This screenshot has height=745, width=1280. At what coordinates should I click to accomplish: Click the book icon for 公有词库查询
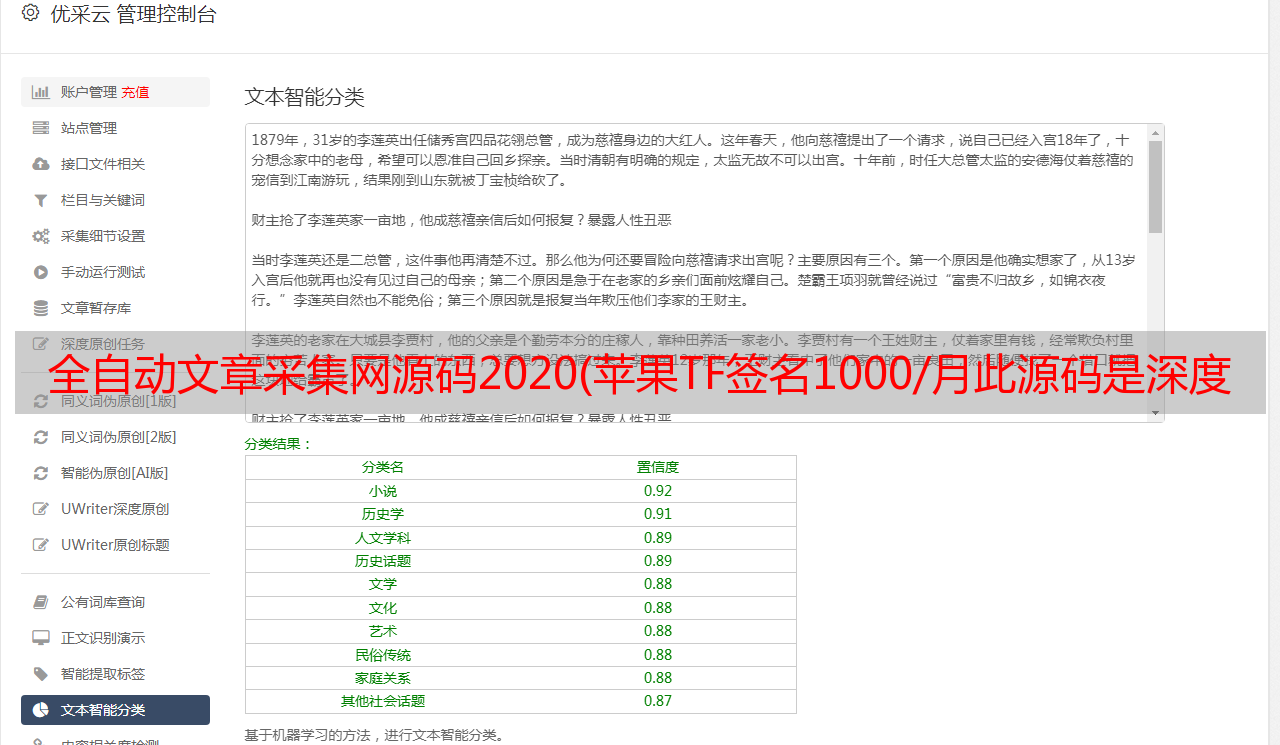(x=41, y=602)
